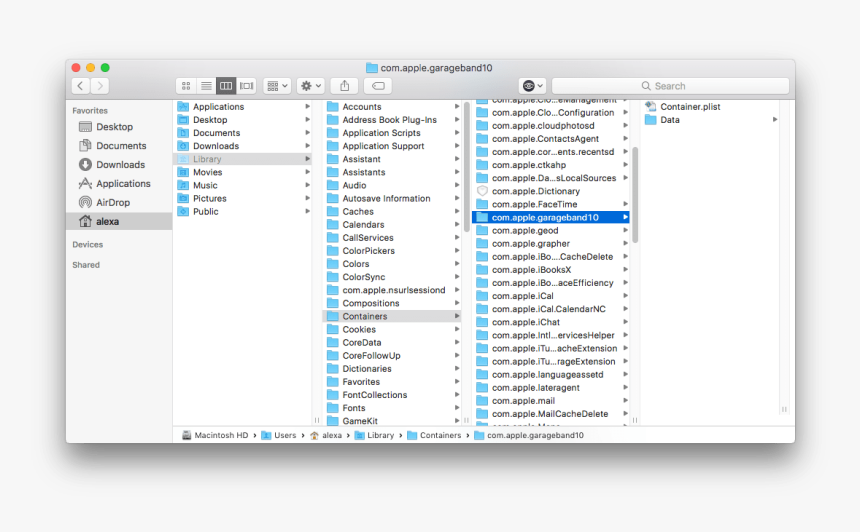Click Macintosh HD in path bar
This screenshot has width=860, height=532.
coord(215,435)
